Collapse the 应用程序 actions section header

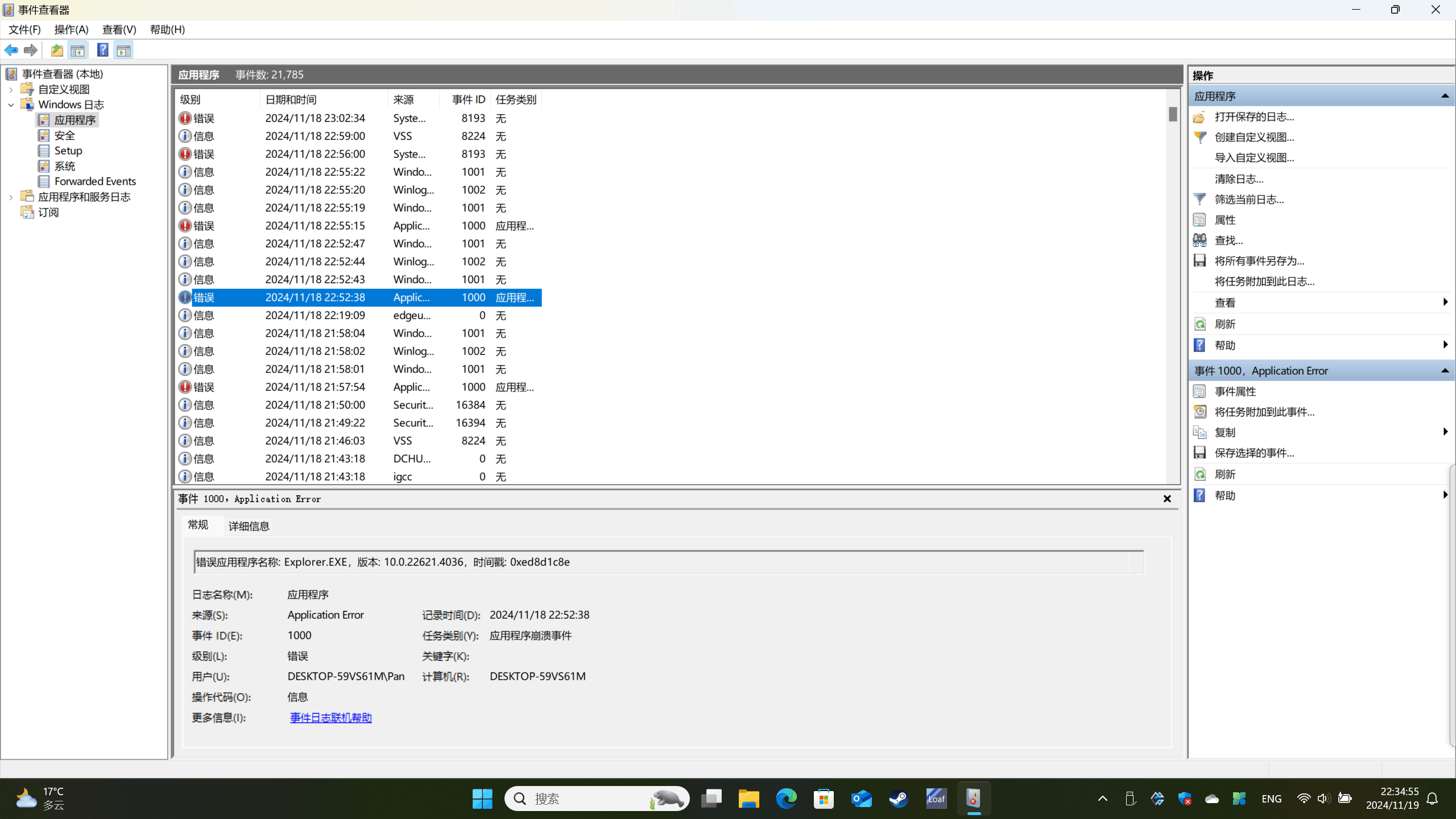click(1445, 96)
